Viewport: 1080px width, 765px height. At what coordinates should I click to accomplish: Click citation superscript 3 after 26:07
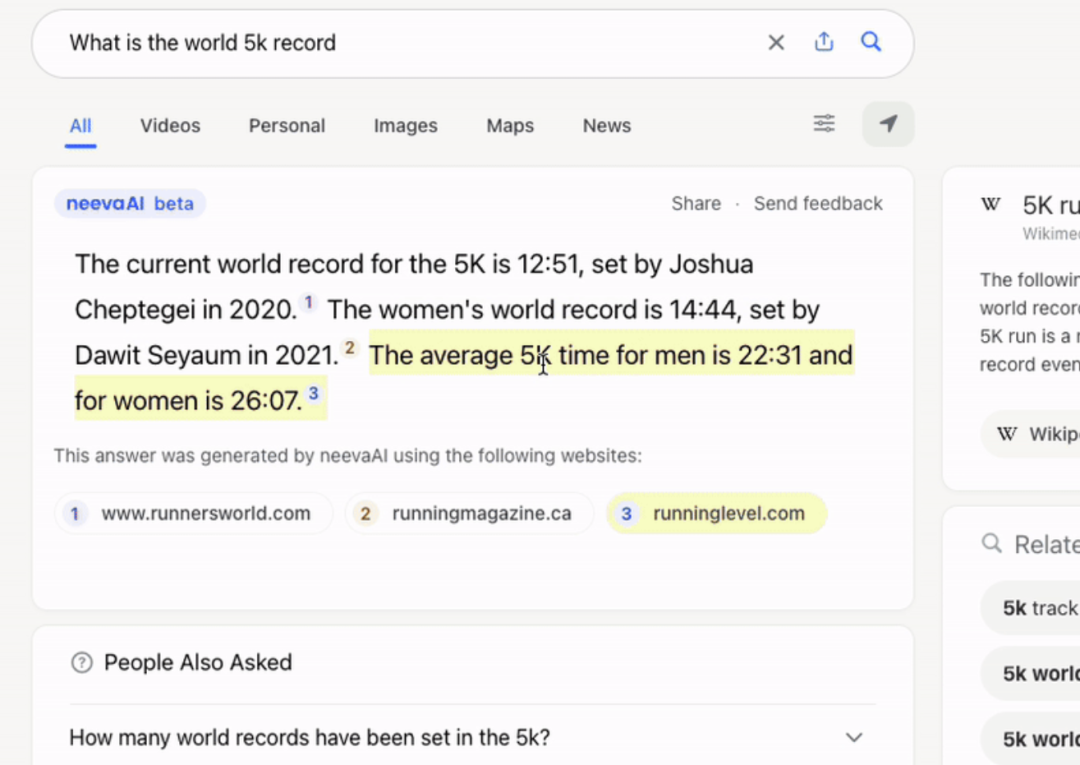313,393
